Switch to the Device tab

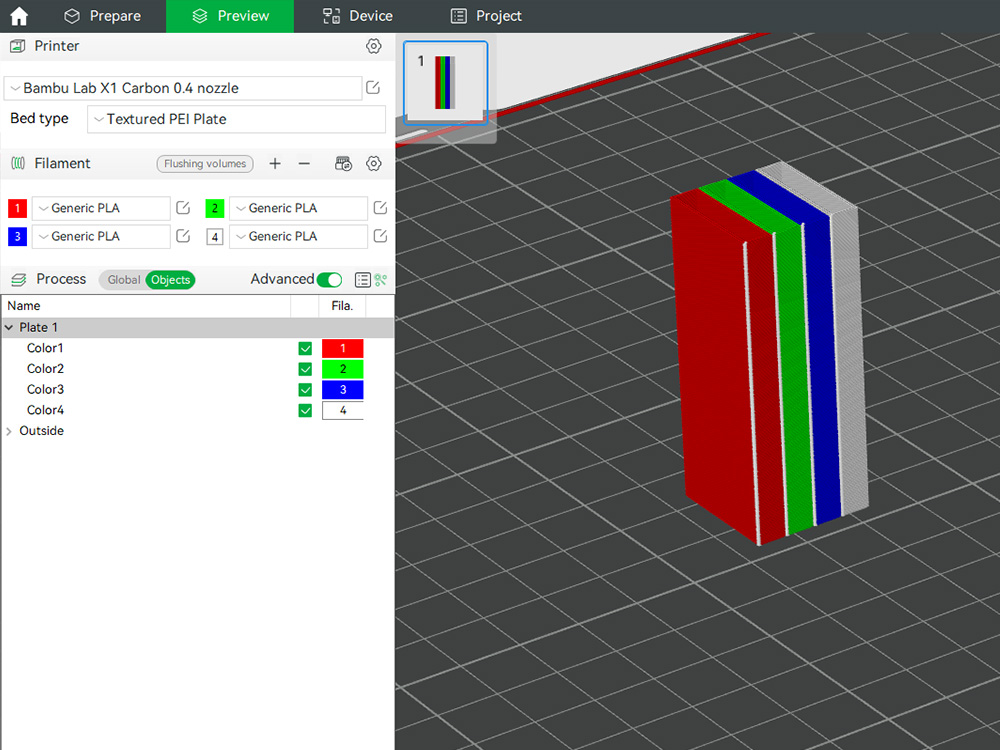357,15
